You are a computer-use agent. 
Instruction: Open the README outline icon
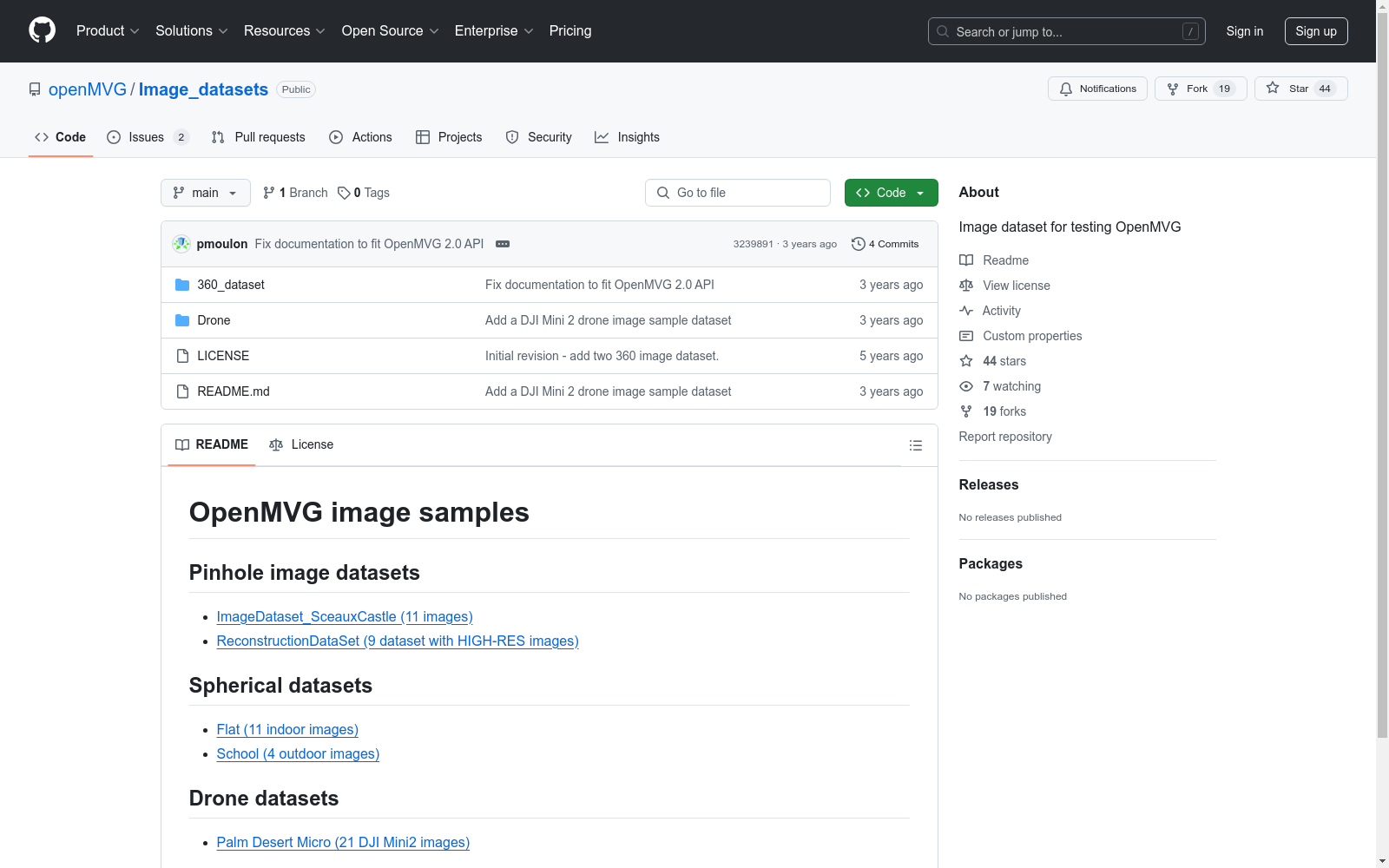pyautogui.click(x=916, y=445)
